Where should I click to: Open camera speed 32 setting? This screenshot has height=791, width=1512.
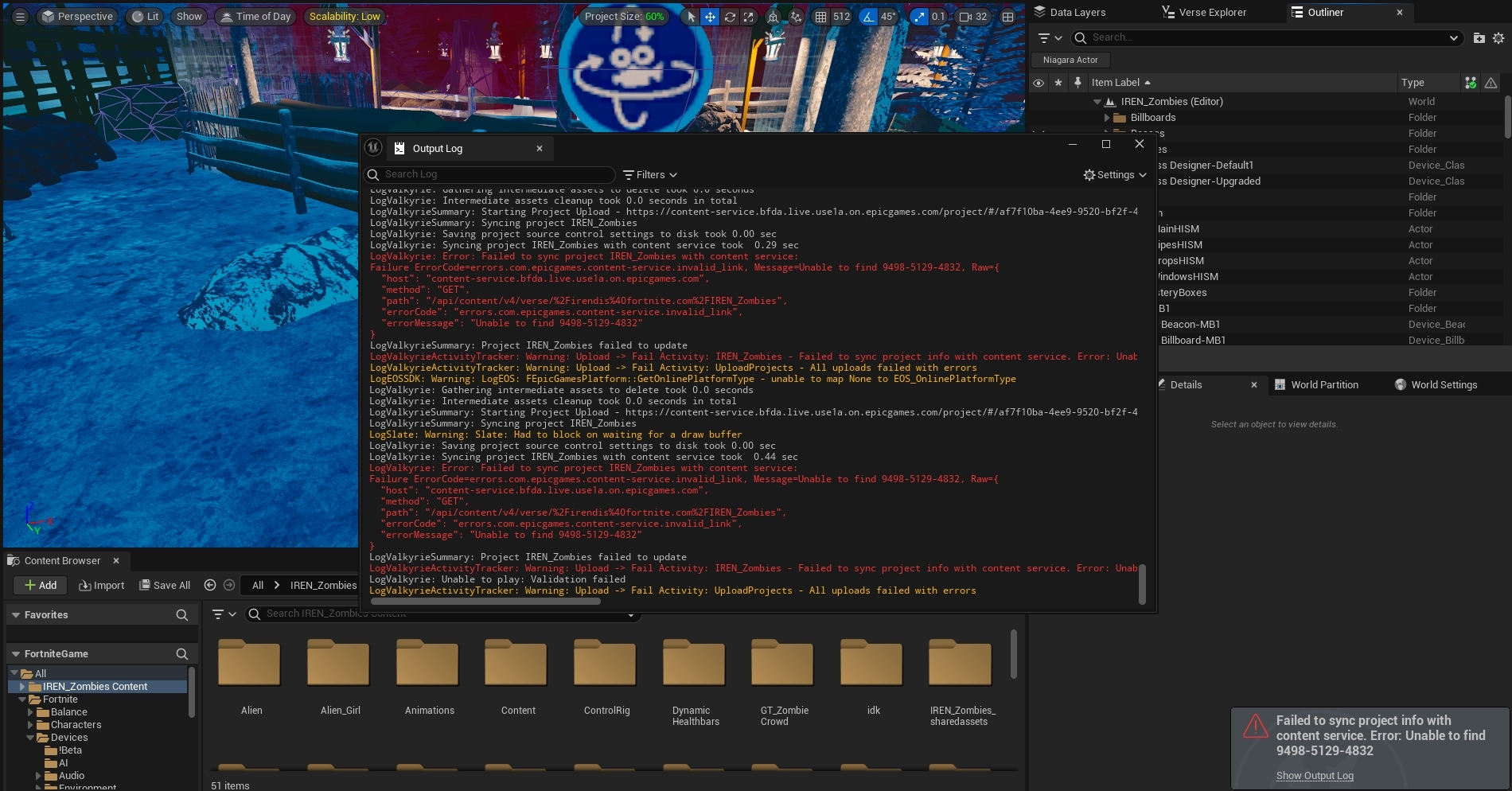(972, 17)
